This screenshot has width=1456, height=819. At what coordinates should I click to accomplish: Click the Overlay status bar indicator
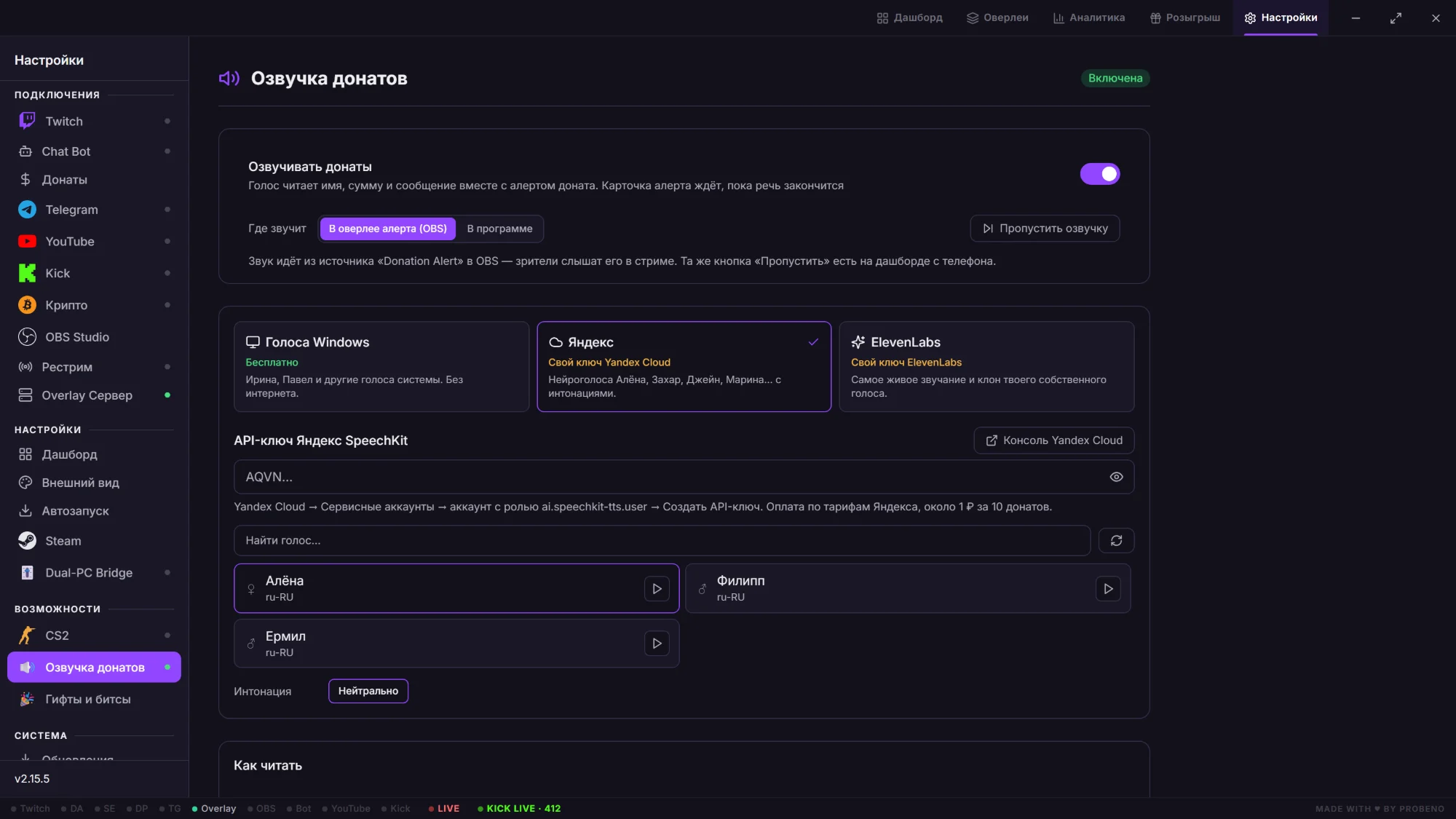214,809
